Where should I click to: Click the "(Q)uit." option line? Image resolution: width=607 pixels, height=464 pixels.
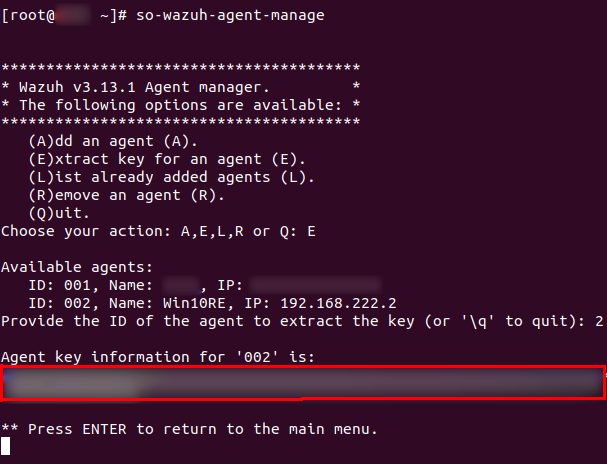tap(59, 213)
